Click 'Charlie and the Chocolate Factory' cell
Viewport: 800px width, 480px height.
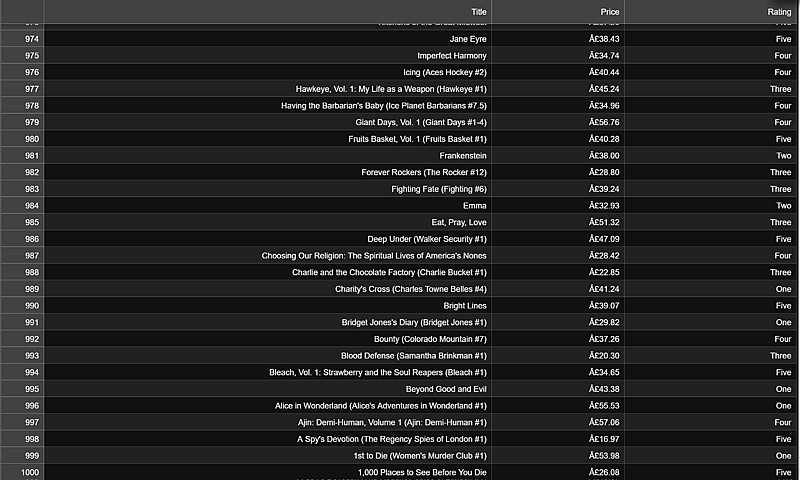coord(267,272)
